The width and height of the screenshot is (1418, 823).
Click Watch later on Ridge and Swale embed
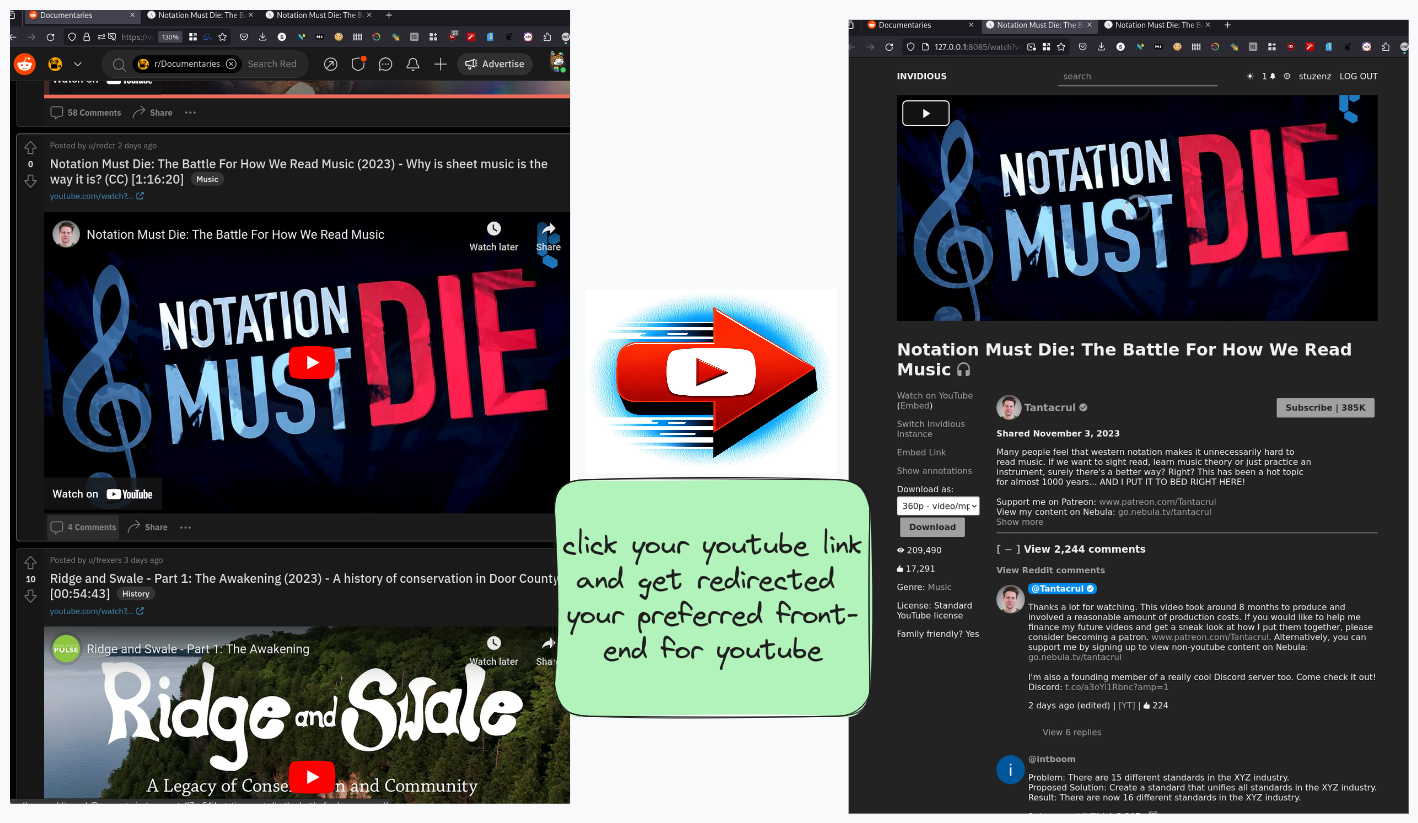[494, 650]
